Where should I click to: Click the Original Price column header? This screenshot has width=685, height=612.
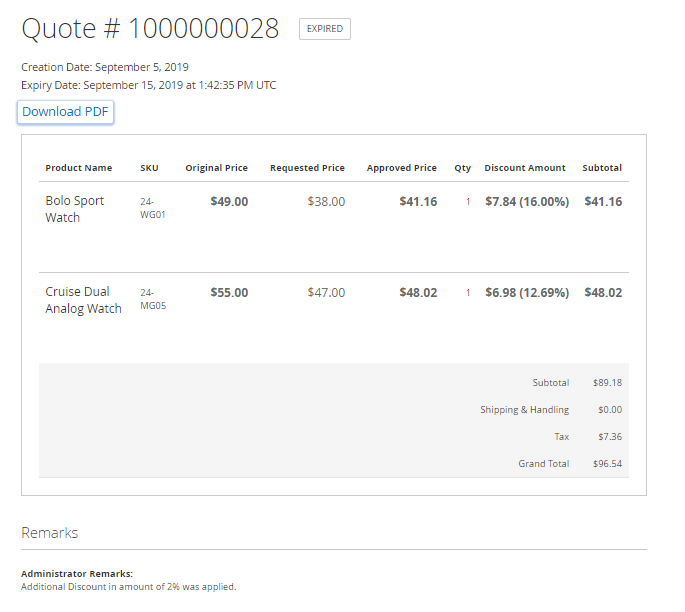(216, 168)
